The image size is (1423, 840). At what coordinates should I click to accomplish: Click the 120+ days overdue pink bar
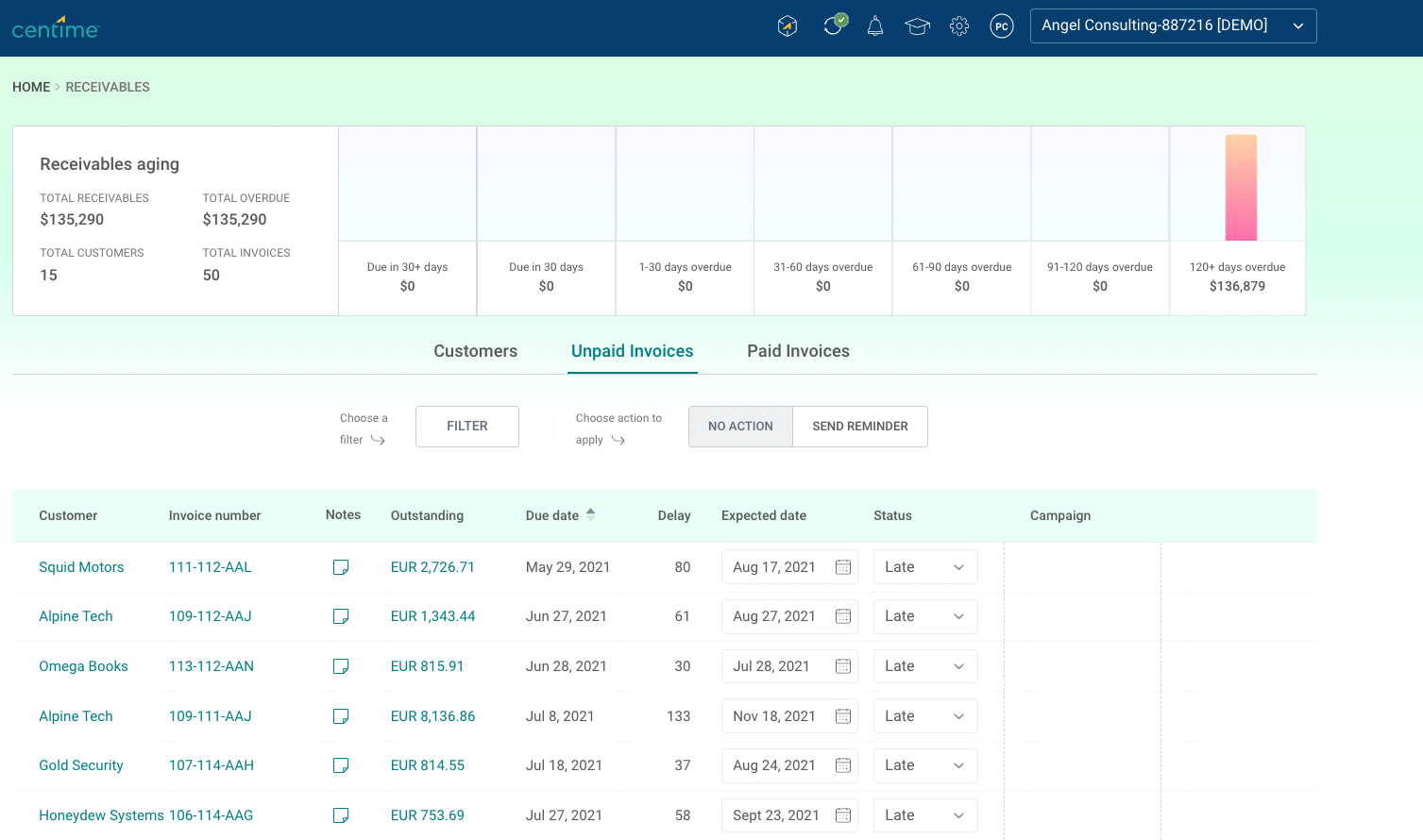1241,188
